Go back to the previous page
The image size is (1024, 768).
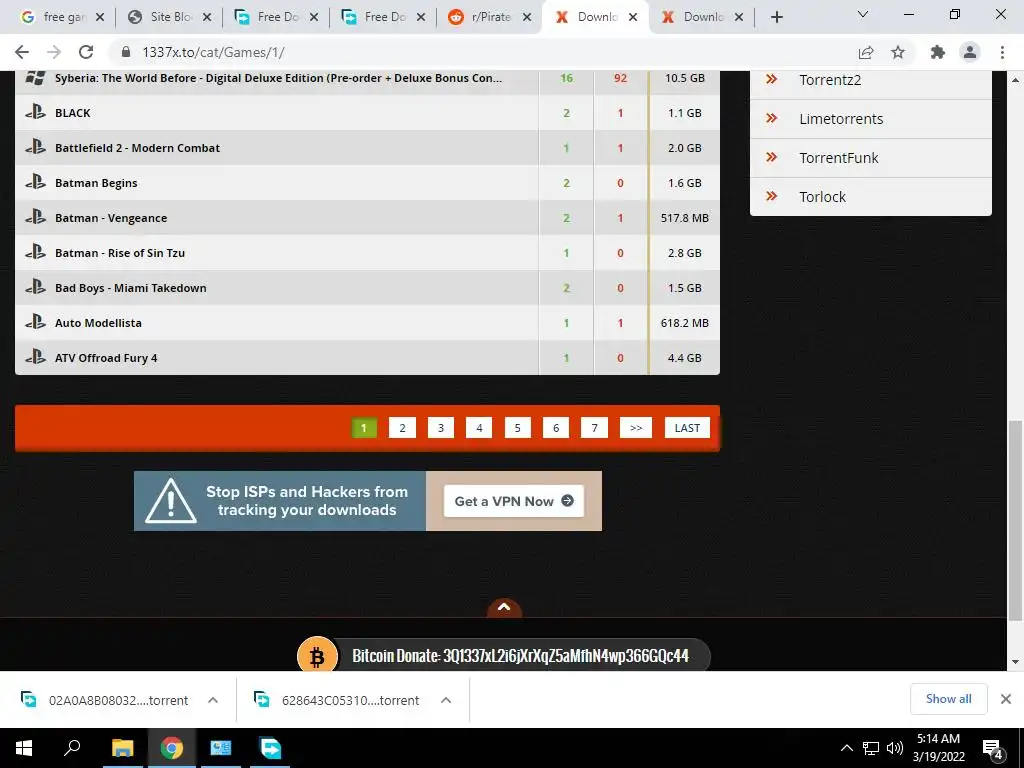coord(22,52)
